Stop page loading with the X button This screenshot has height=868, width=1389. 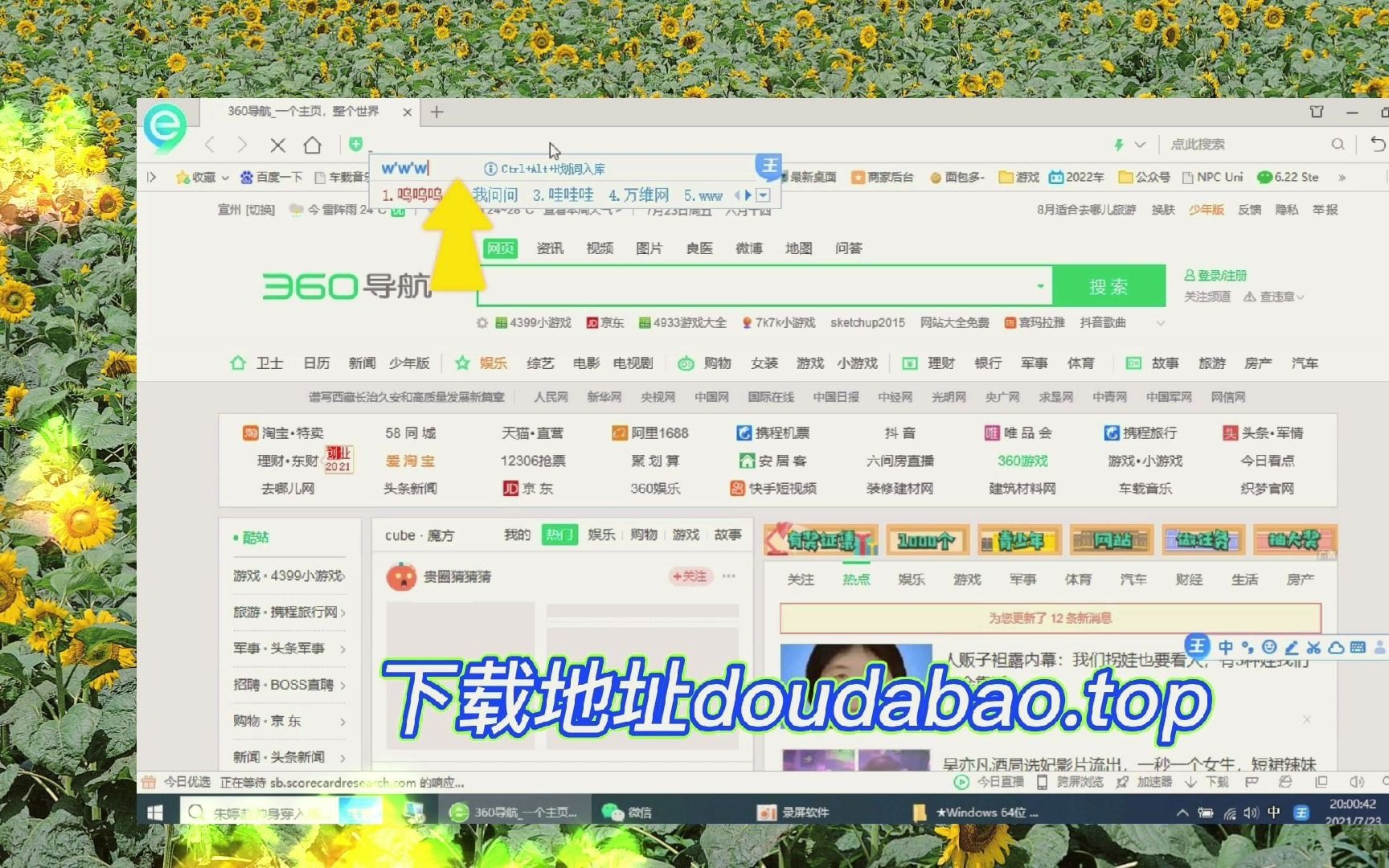coord(278,145)
